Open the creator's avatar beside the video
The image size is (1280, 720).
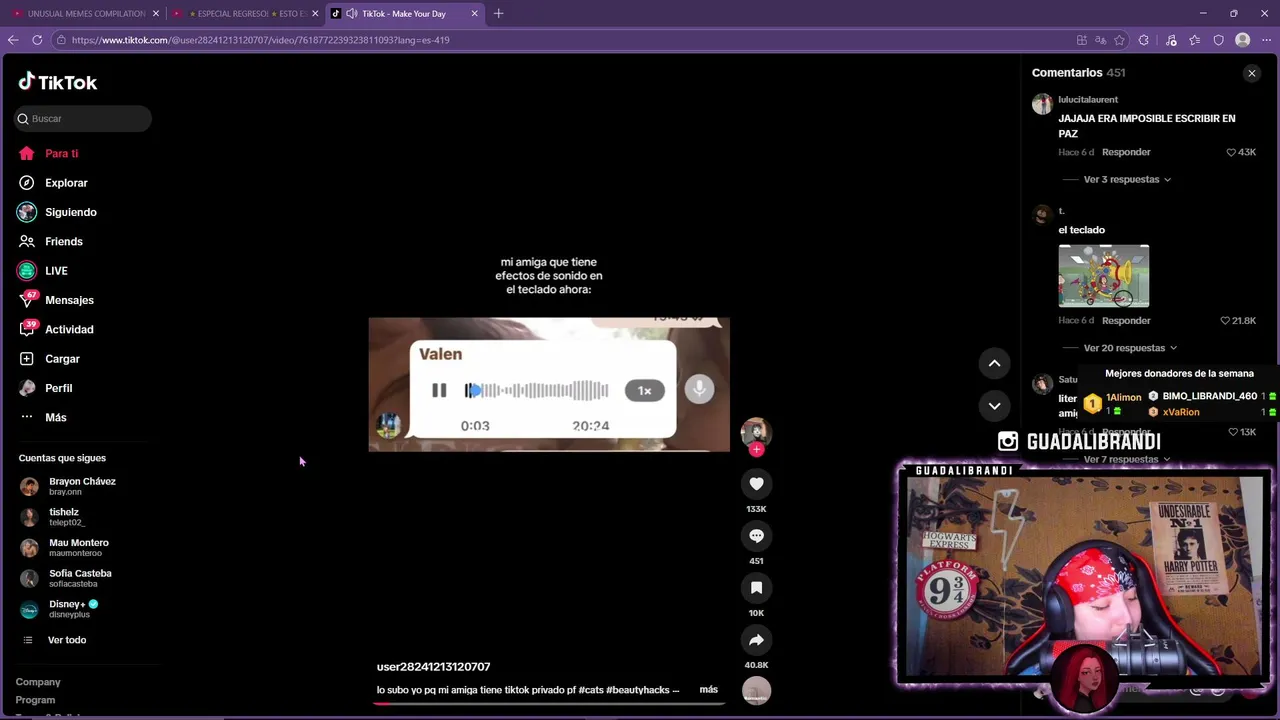(x=756, y=431)
